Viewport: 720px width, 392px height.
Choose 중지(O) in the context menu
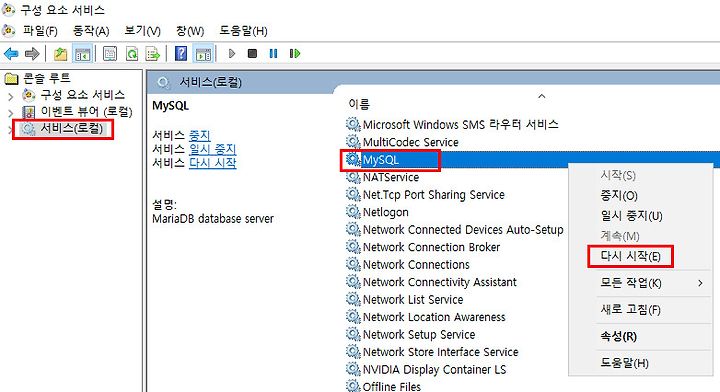(641, 196)
